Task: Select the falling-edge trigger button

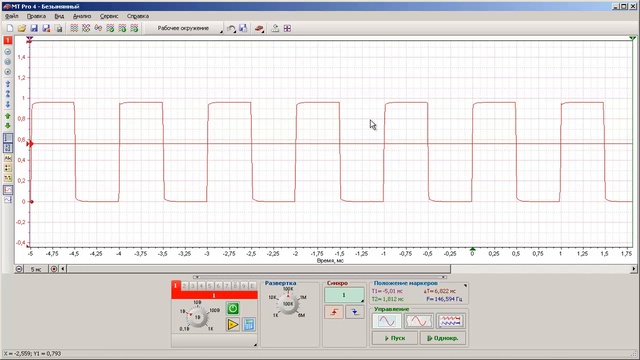Action: (355, 312)
